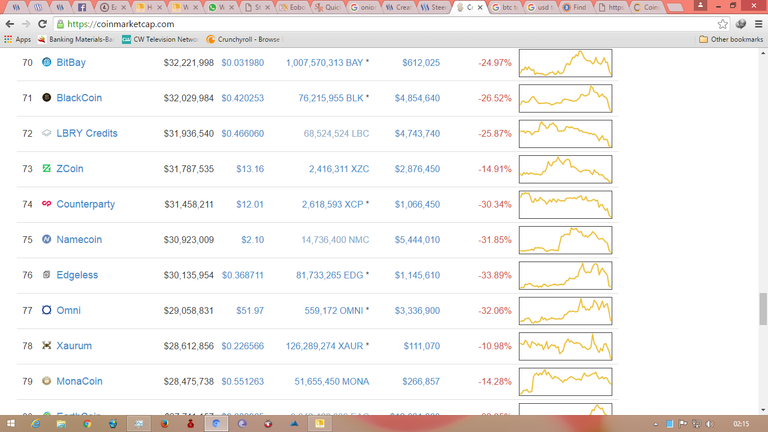Viewport: 768px width, 432px height.
Task: Open the Namecoin name link
Action: pyautogui.click(x=79, y=240)
